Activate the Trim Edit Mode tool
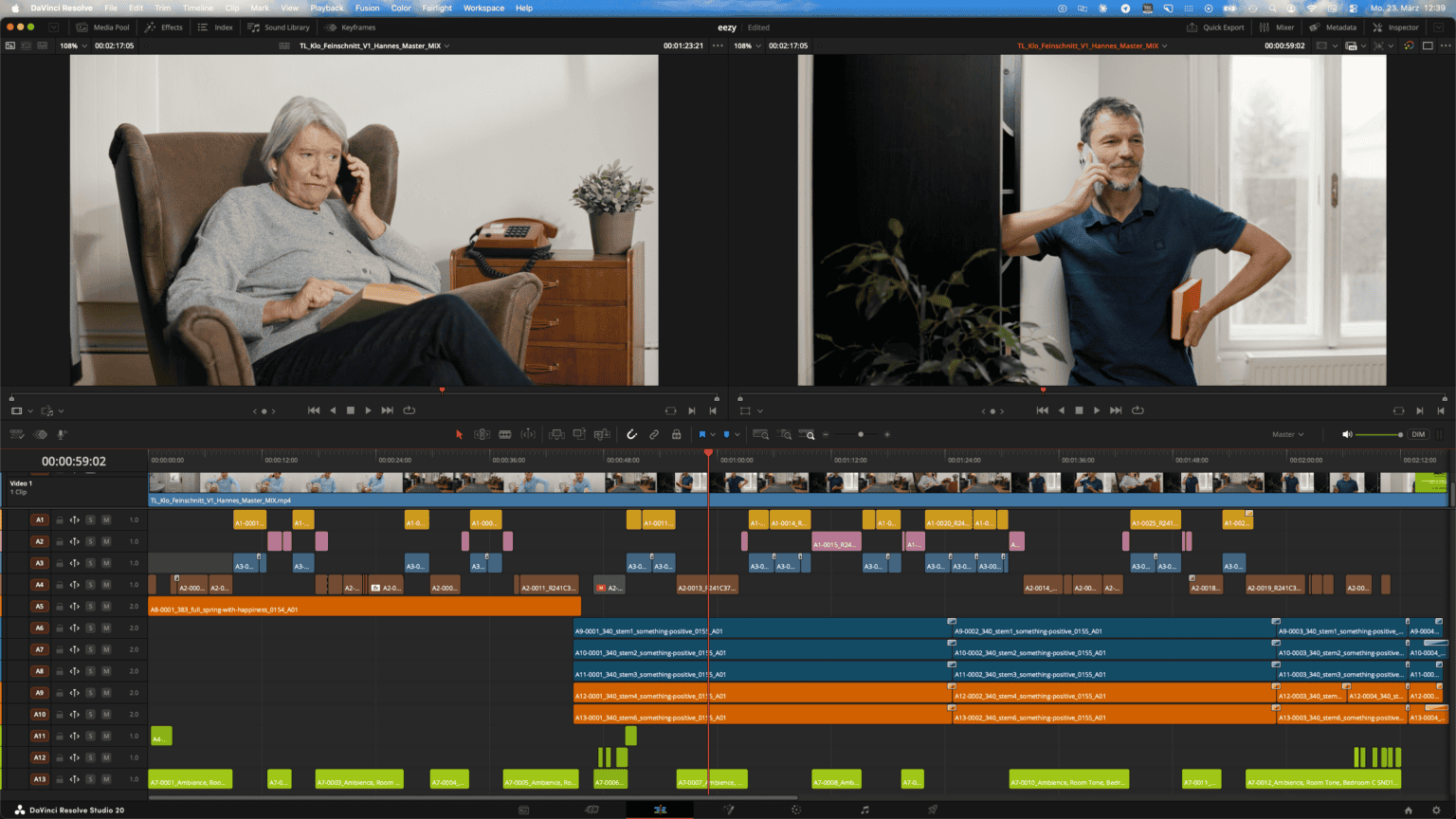1456x819 pixels. tap(482, 434)
